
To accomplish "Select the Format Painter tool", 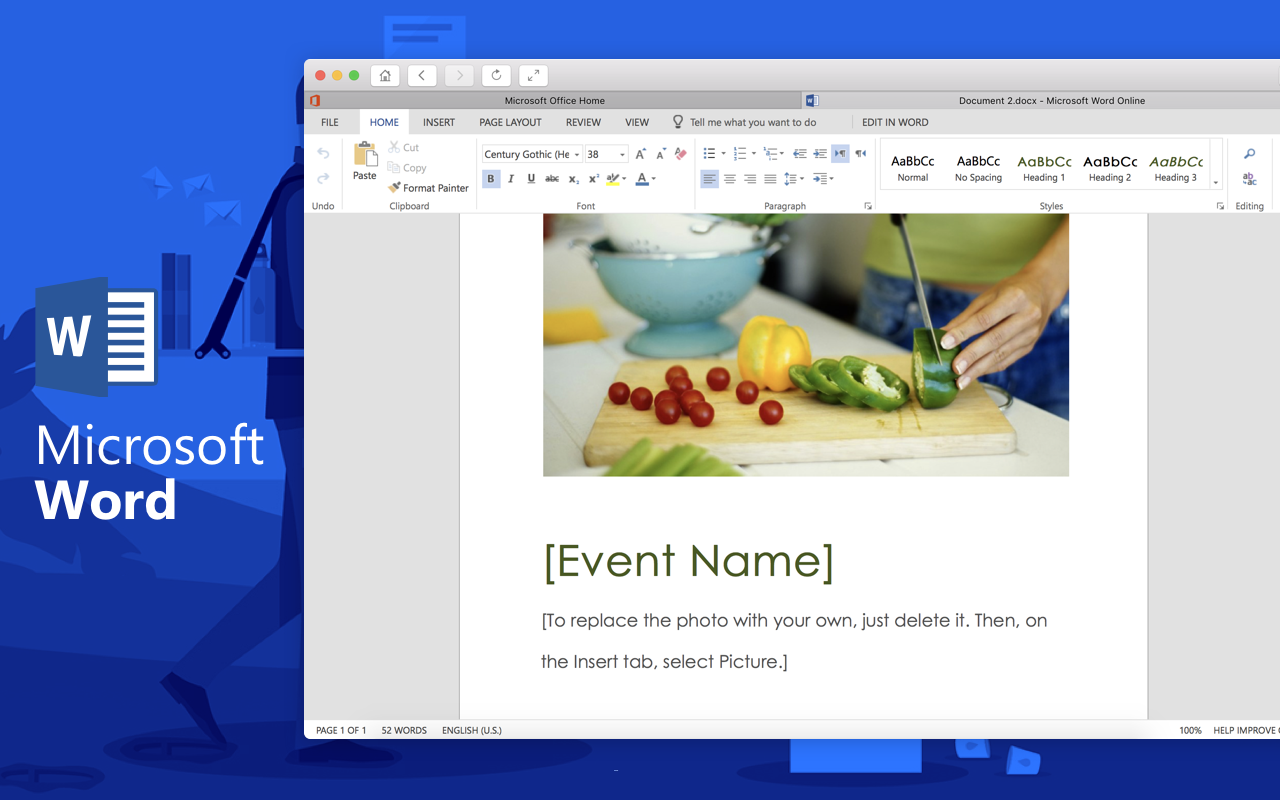I will tap(428, 188).
